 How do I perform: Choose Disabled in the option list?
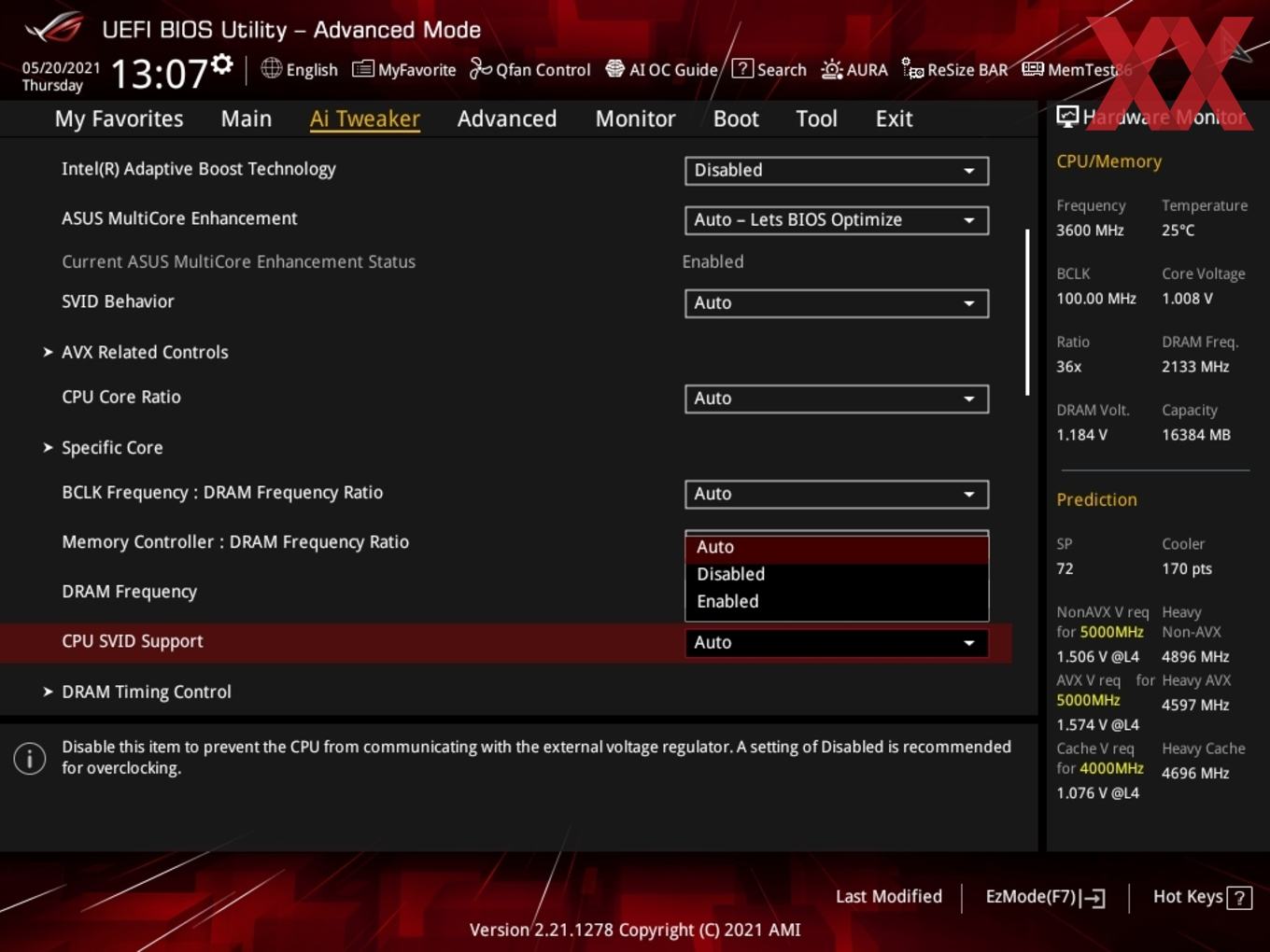coord(837,574)
